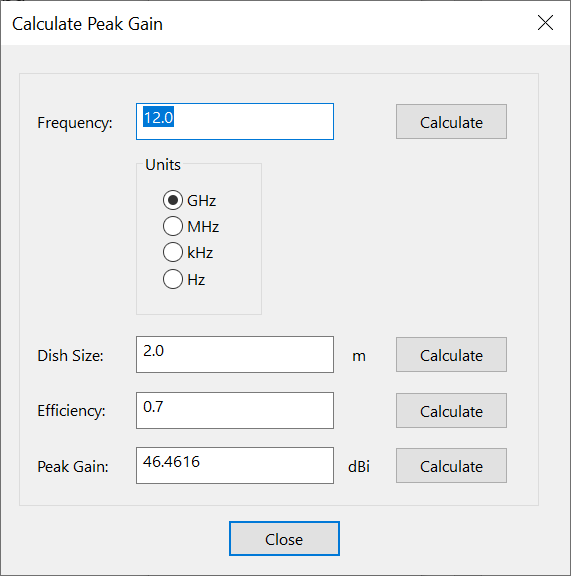Switch the units to kHz

173,252
